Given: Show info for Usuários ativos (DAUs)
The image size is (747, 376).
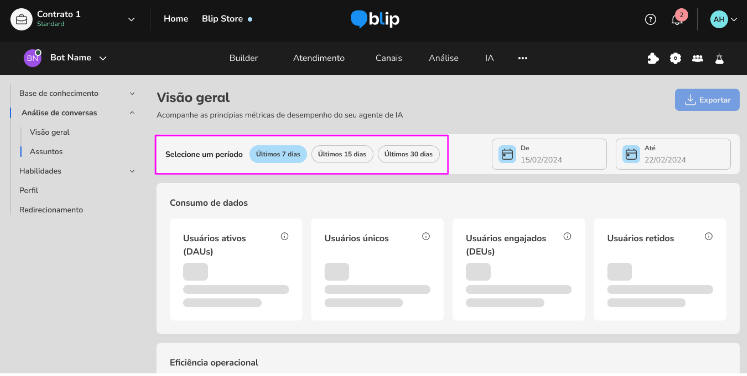Looking at the screenshot, I should pos(284,236).
